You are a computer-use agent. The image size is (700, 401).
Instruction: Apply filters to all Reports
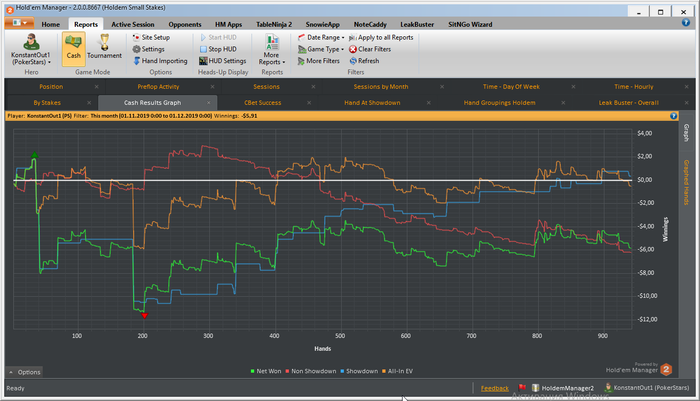point(381,38)
